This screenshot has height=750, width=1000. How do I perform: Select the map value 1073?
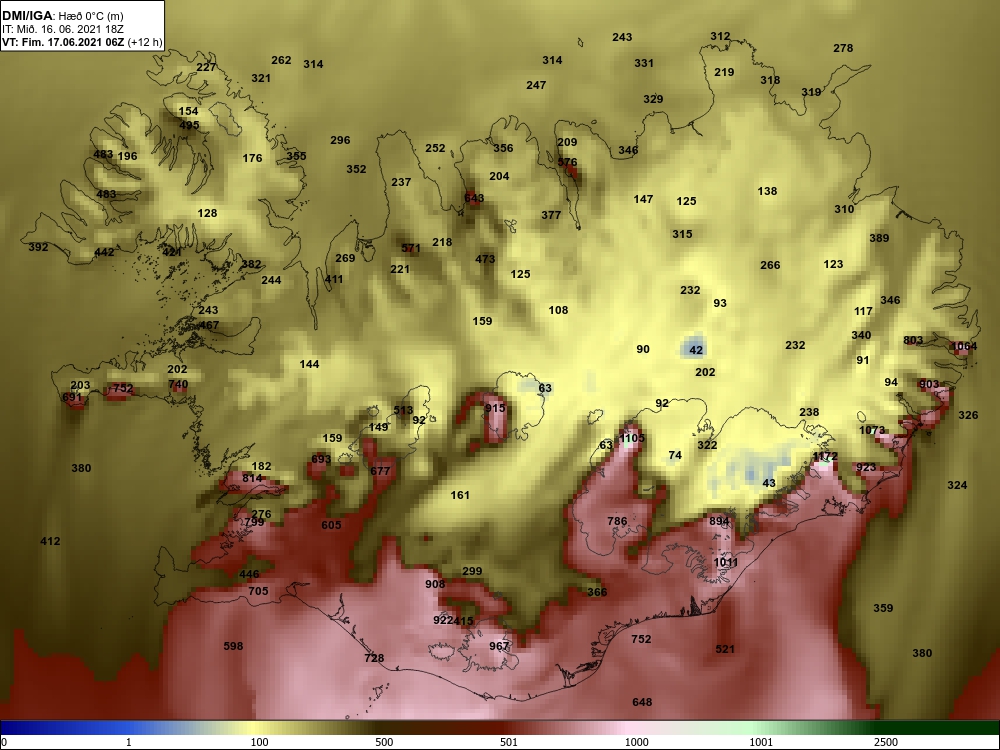click(x=872, y=430)
